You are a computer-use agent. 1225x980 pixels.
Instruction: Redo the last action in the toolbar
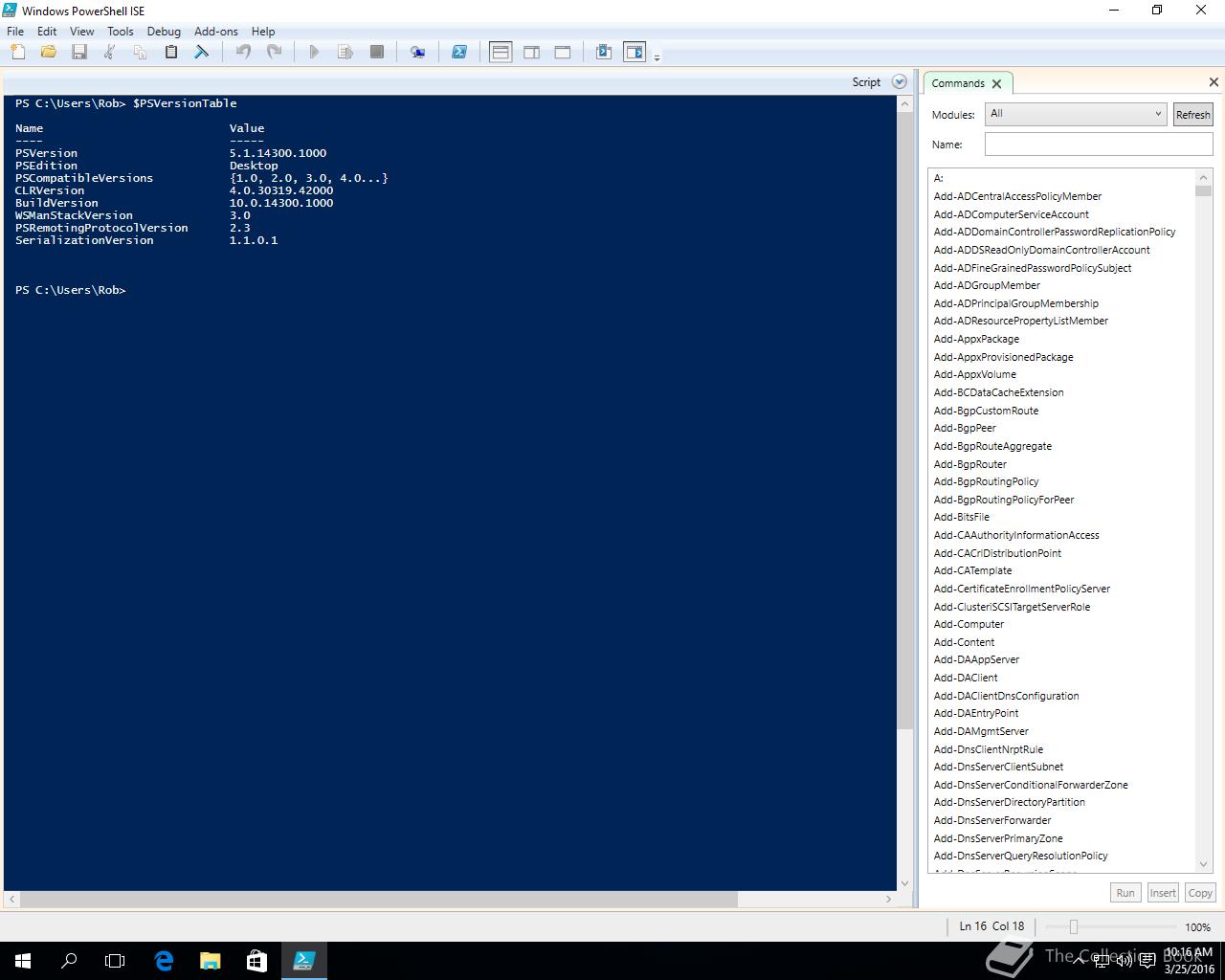(274, 52)
